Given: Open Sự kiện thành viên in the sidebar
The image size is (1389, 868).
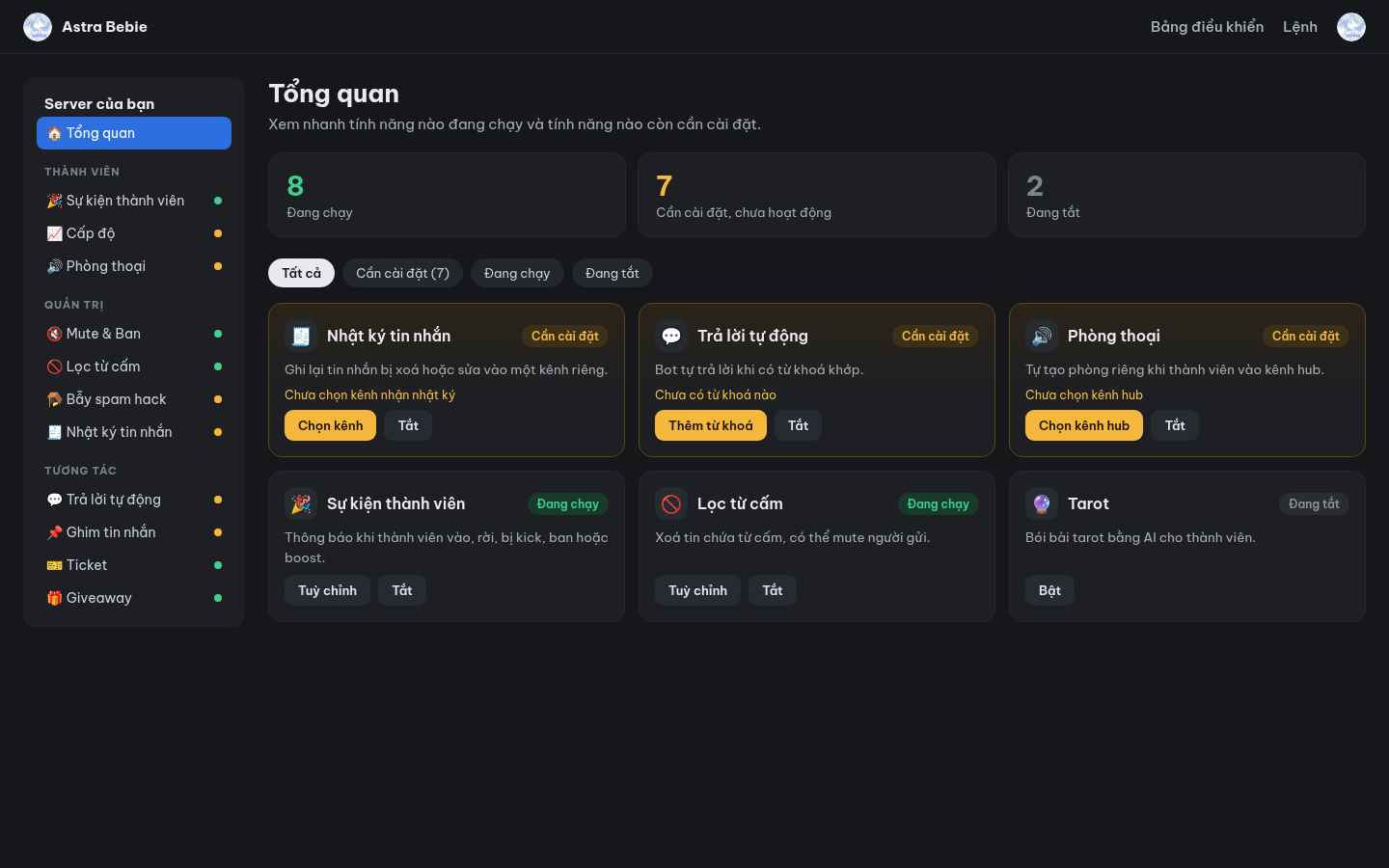Looking at the screenshot, I should (134, 201).
